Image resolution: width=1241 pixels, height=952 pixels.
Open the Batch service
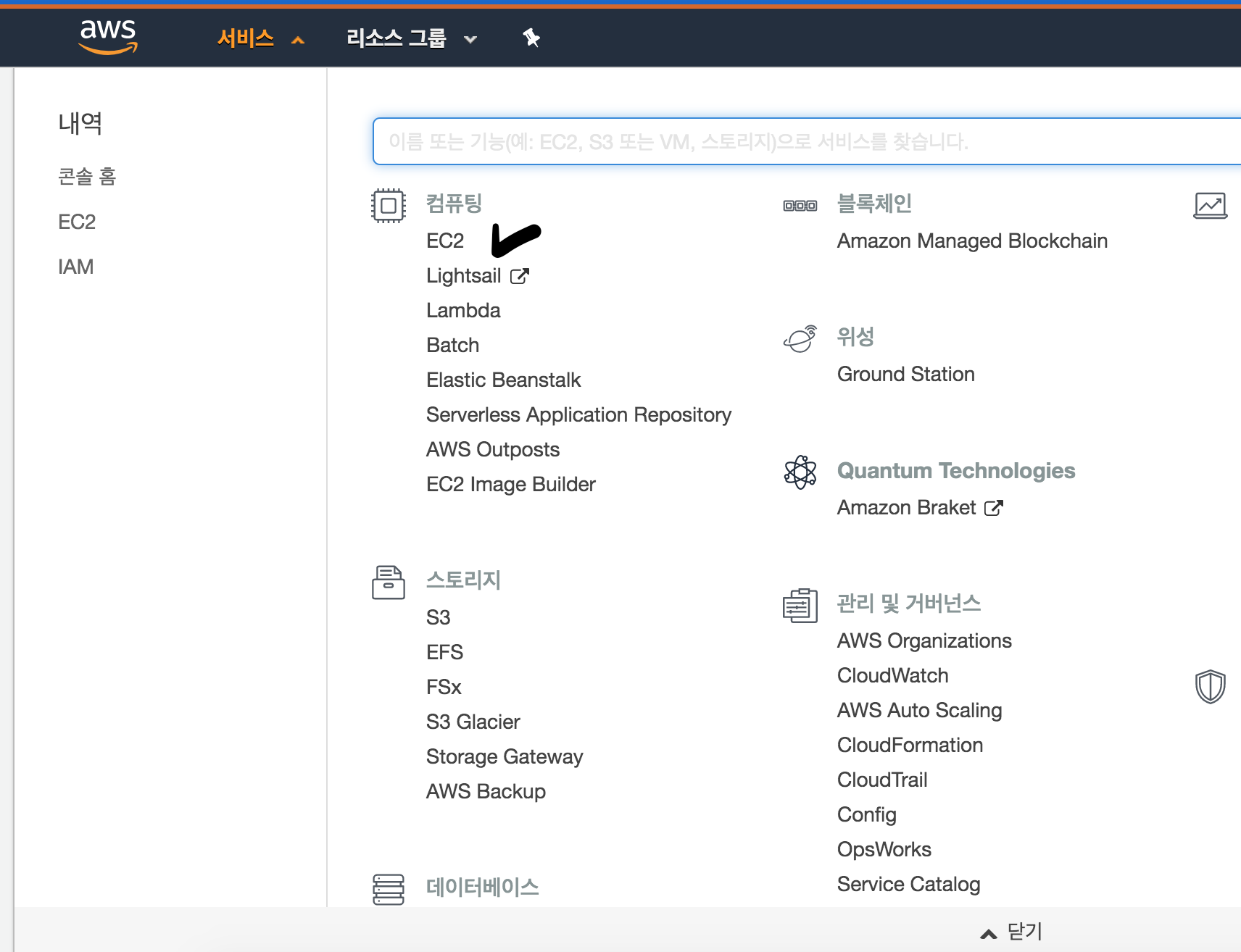(x=453, y=345)
